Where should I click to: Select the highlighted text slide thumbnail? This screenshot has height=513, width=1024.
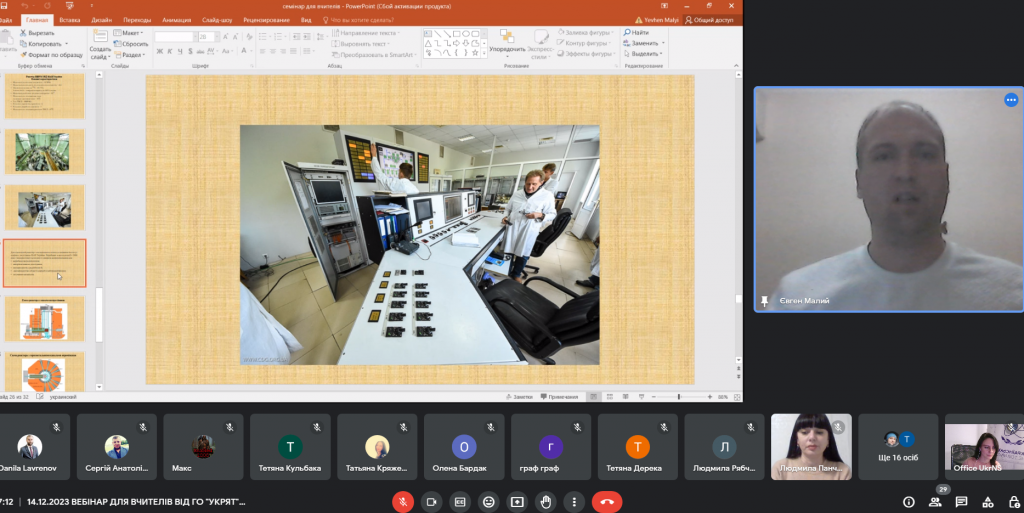[45, 263]
